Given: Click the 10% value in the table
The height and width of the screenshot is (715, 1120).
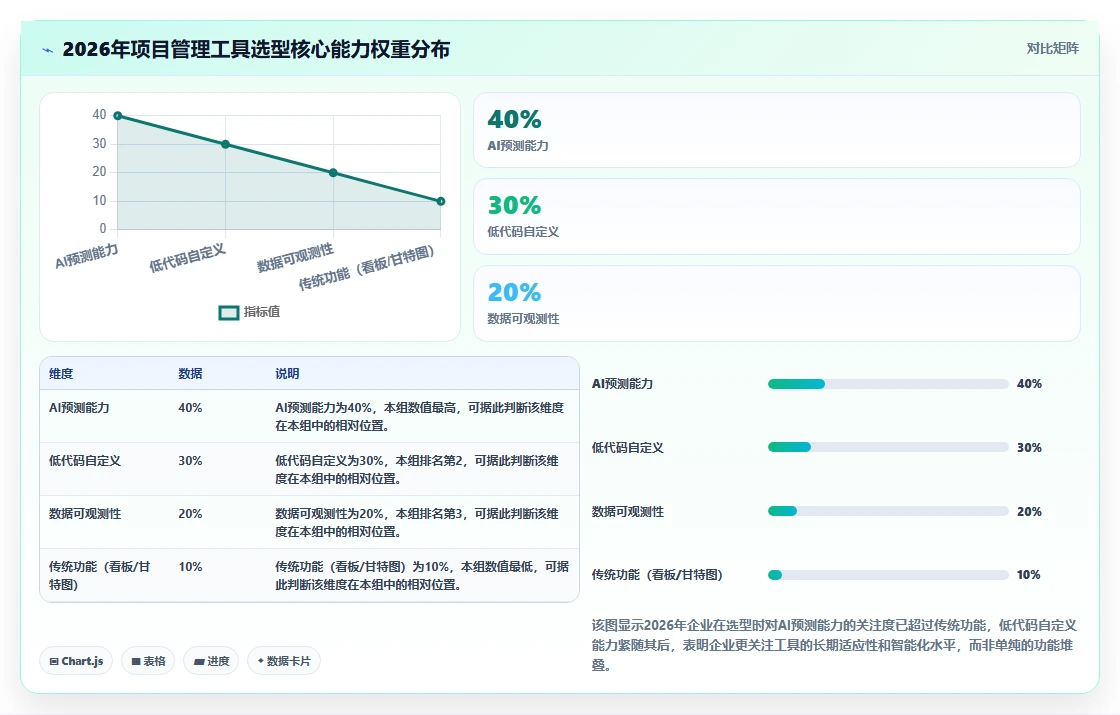Looking at the screenshot, I should 190,566.
